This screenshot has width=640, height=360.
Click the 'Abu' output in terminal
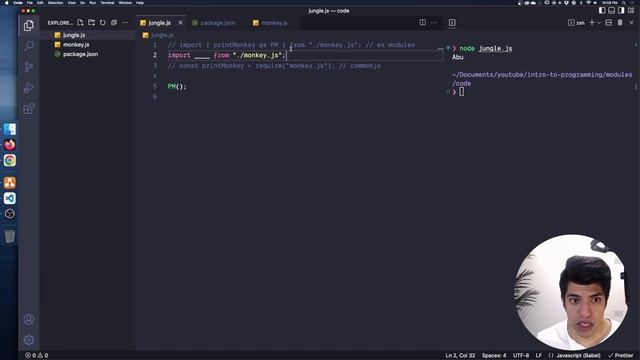click(458, 57)
